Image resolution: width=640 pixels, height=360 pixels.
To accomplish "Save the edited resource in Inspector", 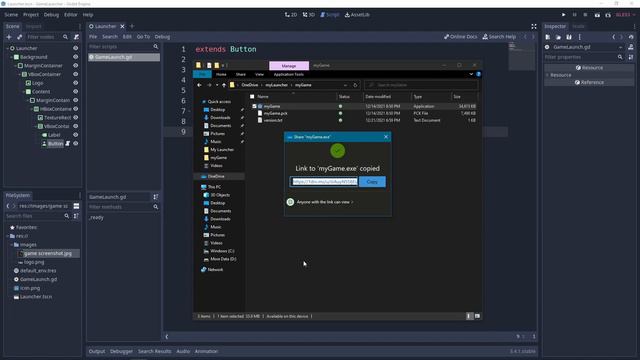I will point(569,37).
